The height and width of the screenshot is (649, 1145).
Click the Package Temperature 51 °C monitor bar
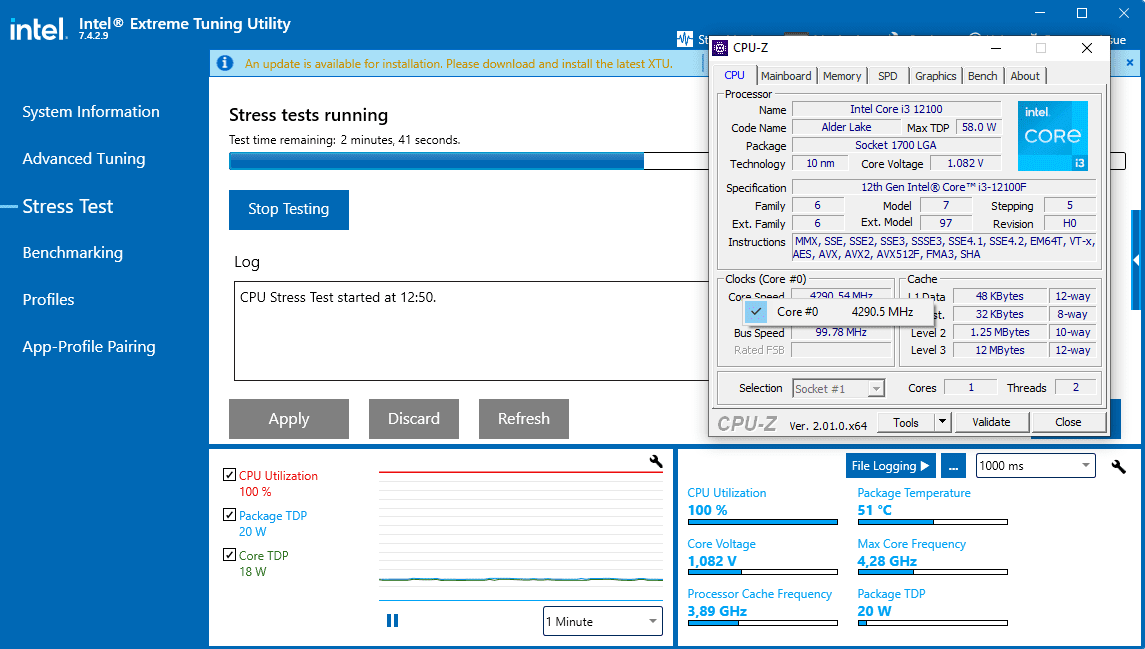[933, 522]
